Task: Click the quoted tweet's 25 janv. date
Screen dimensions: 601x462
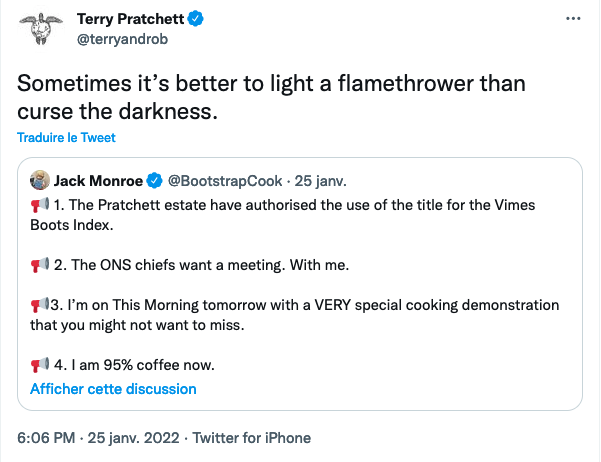Action: tap(321, 181)
